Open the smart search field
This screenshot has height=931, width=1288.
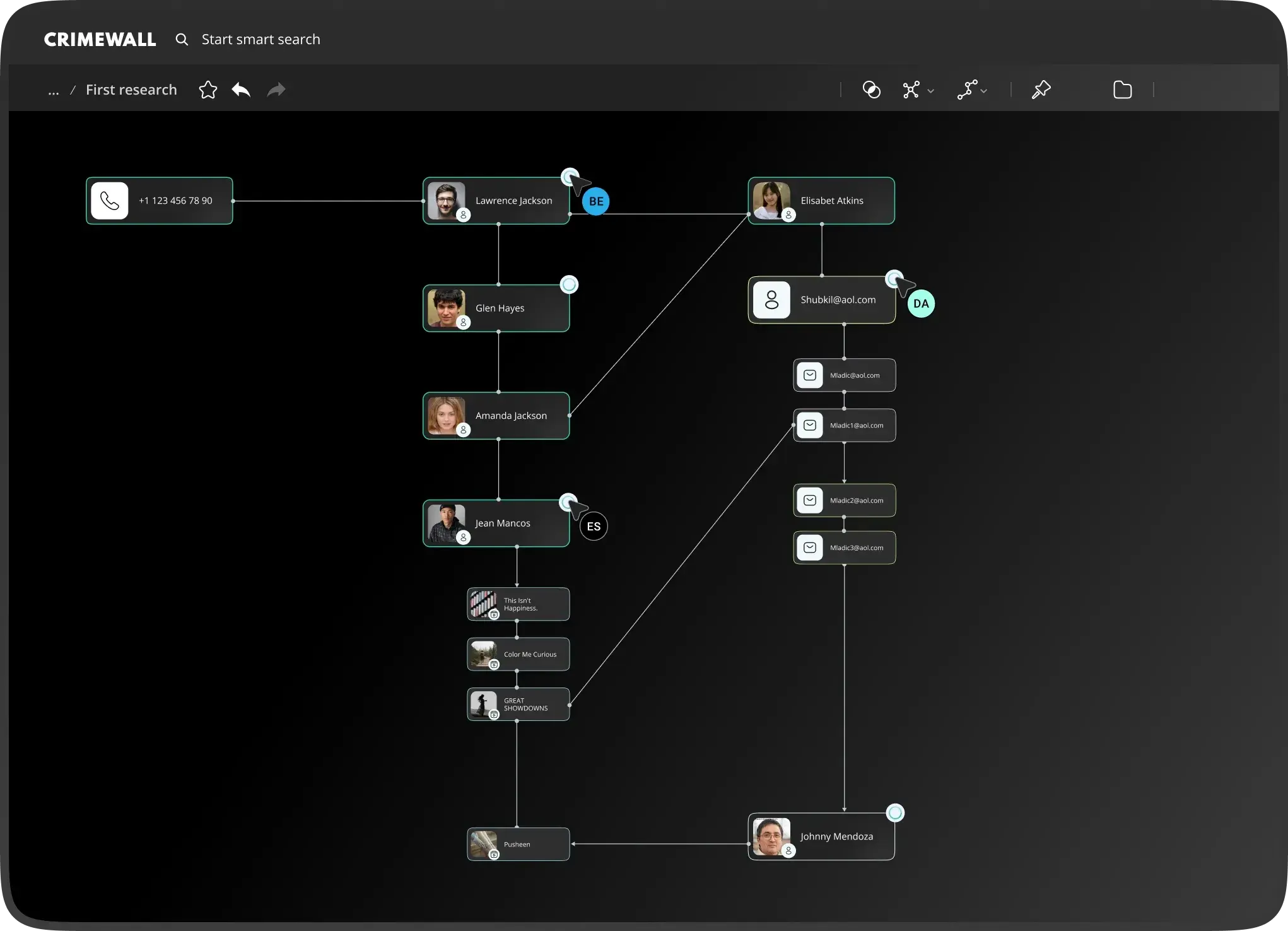click(261, 39)
